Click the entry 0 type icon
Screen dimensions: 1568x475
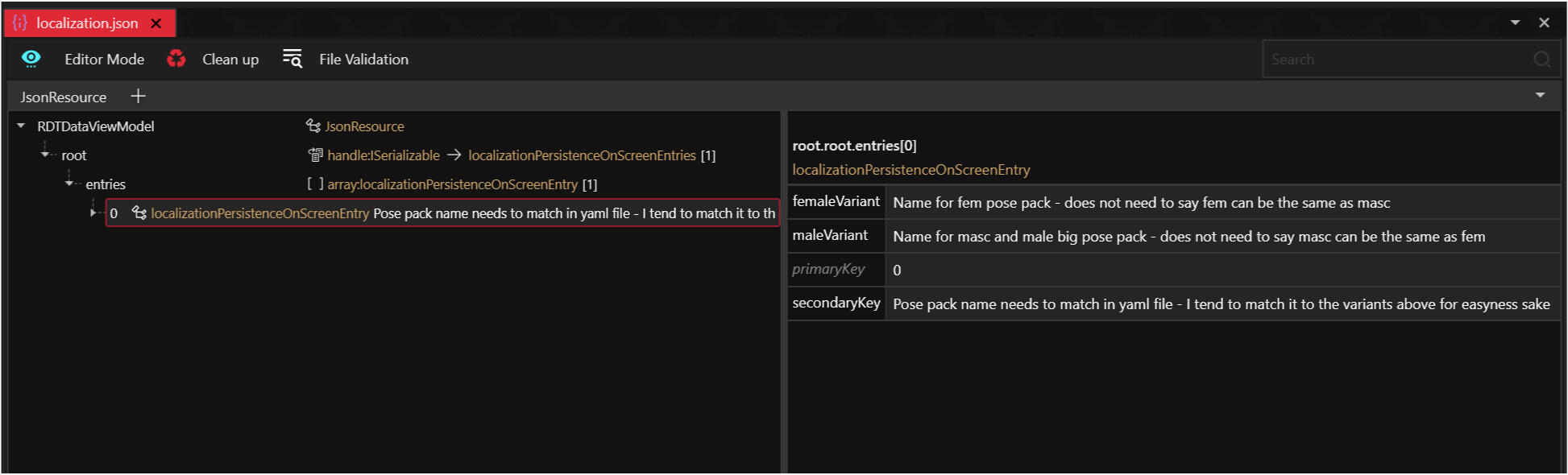139,213
